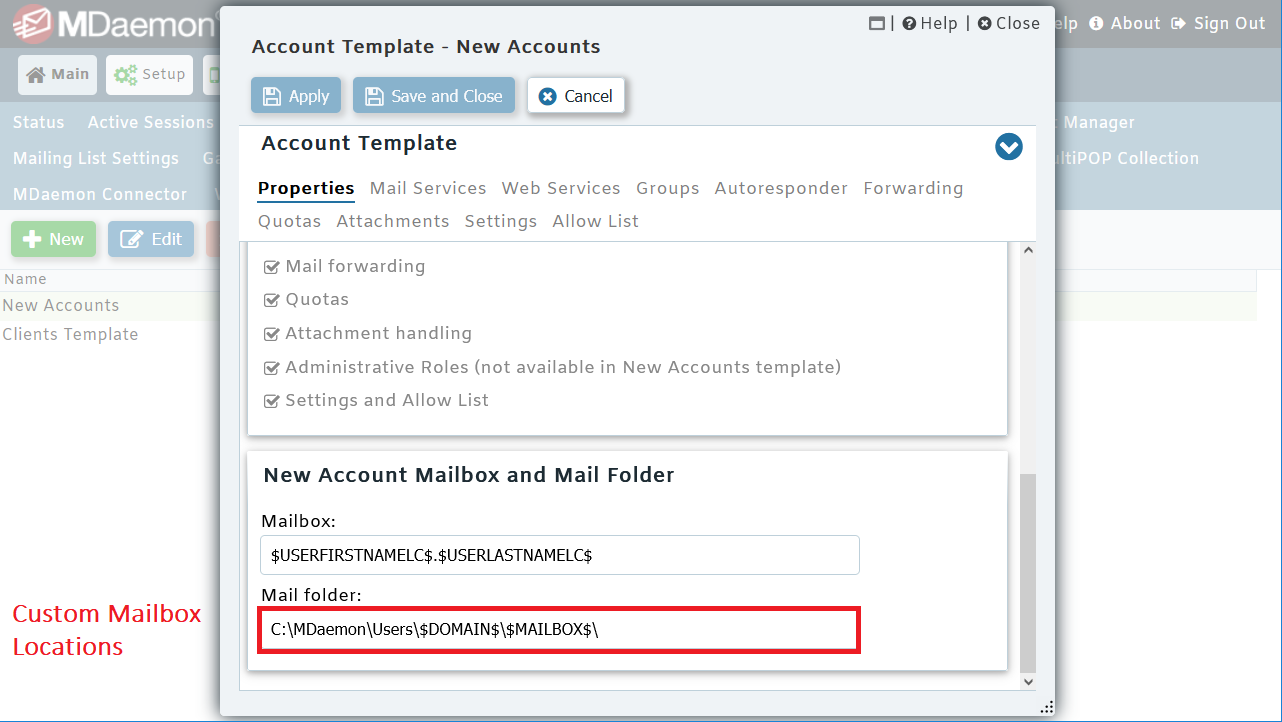Image resolution: width=1282 pixels, height=722 pixels.
Task: Uncheck Mail forwarding option
Action: [271, 266]
